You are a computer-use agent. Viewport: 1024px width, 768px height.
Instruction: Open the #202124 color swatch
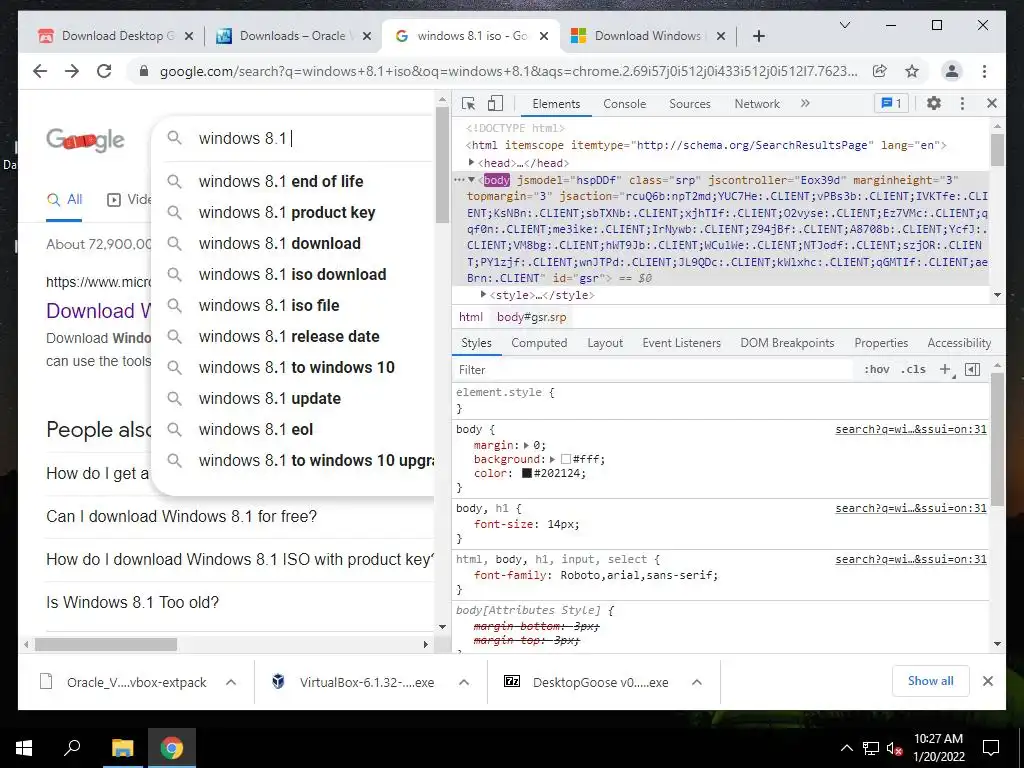527,473
